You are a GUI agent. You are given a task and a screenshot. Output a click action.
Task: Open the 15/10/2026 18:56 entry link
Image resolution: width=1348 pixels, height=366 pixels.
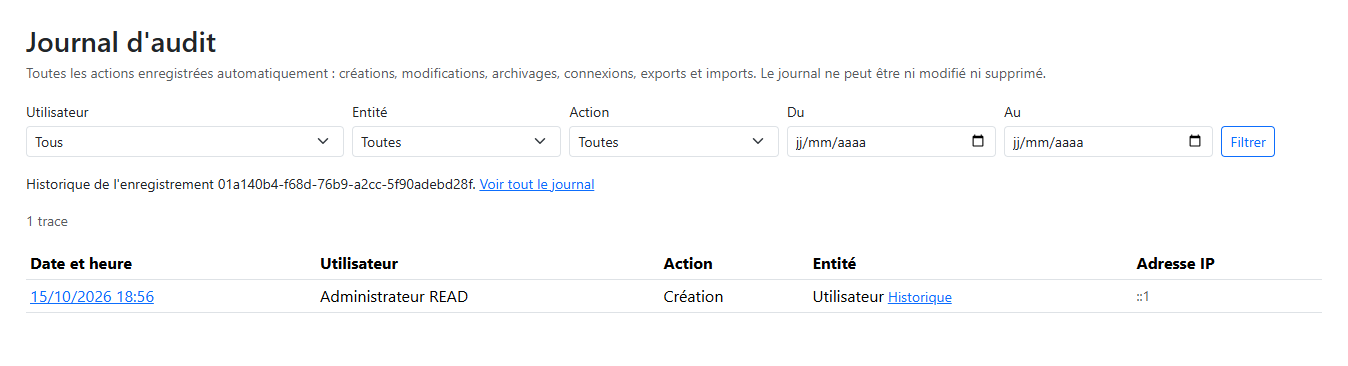coord(92,296)
